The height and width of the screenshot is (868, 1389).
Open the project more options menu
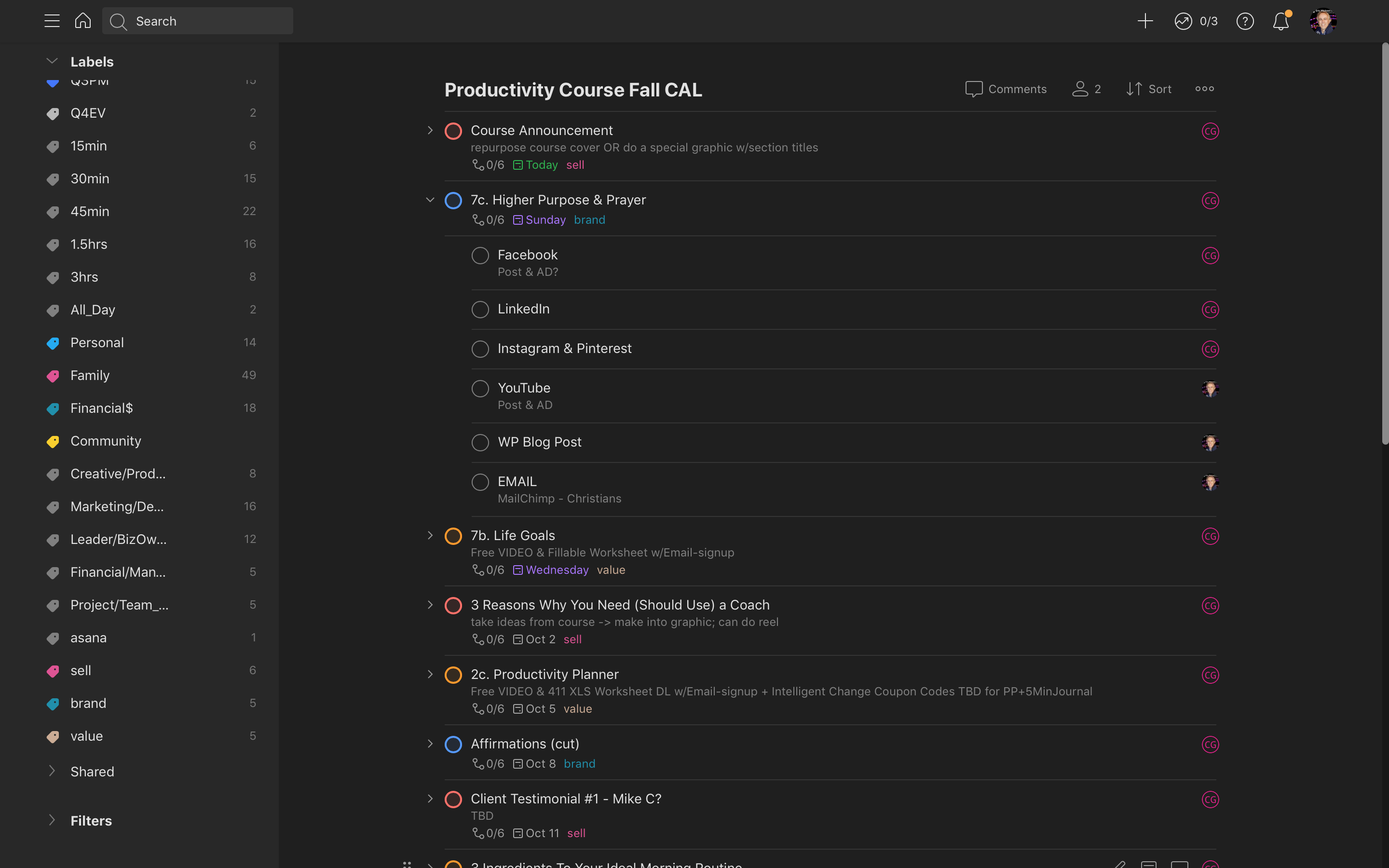[1204, 89]
